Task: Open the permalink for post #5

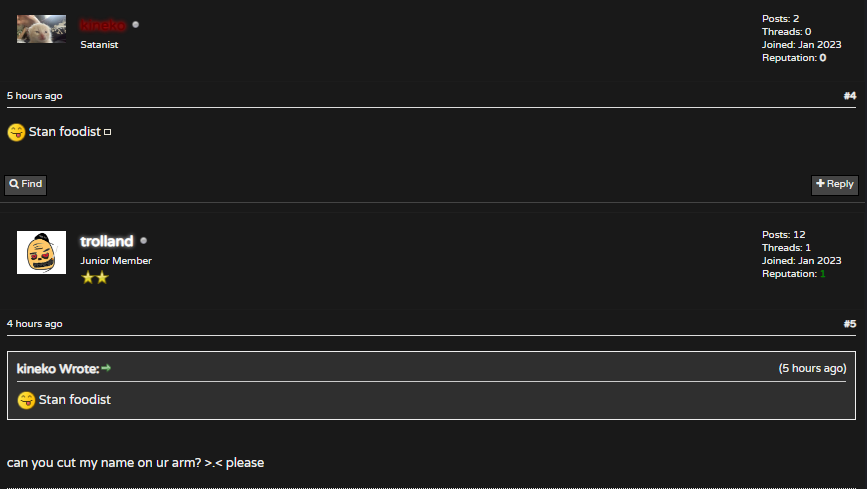Action: (x=849, y=324)
